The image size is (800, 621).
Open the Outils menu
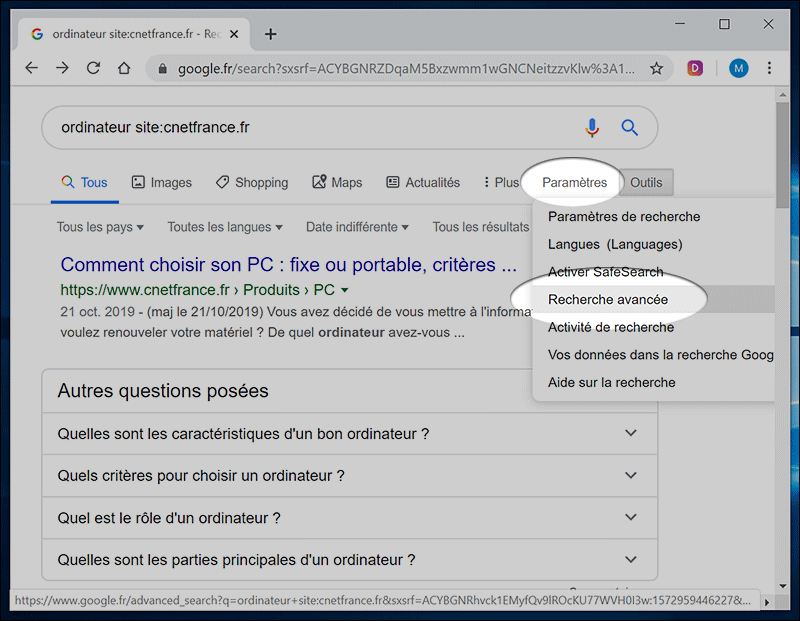646,182
